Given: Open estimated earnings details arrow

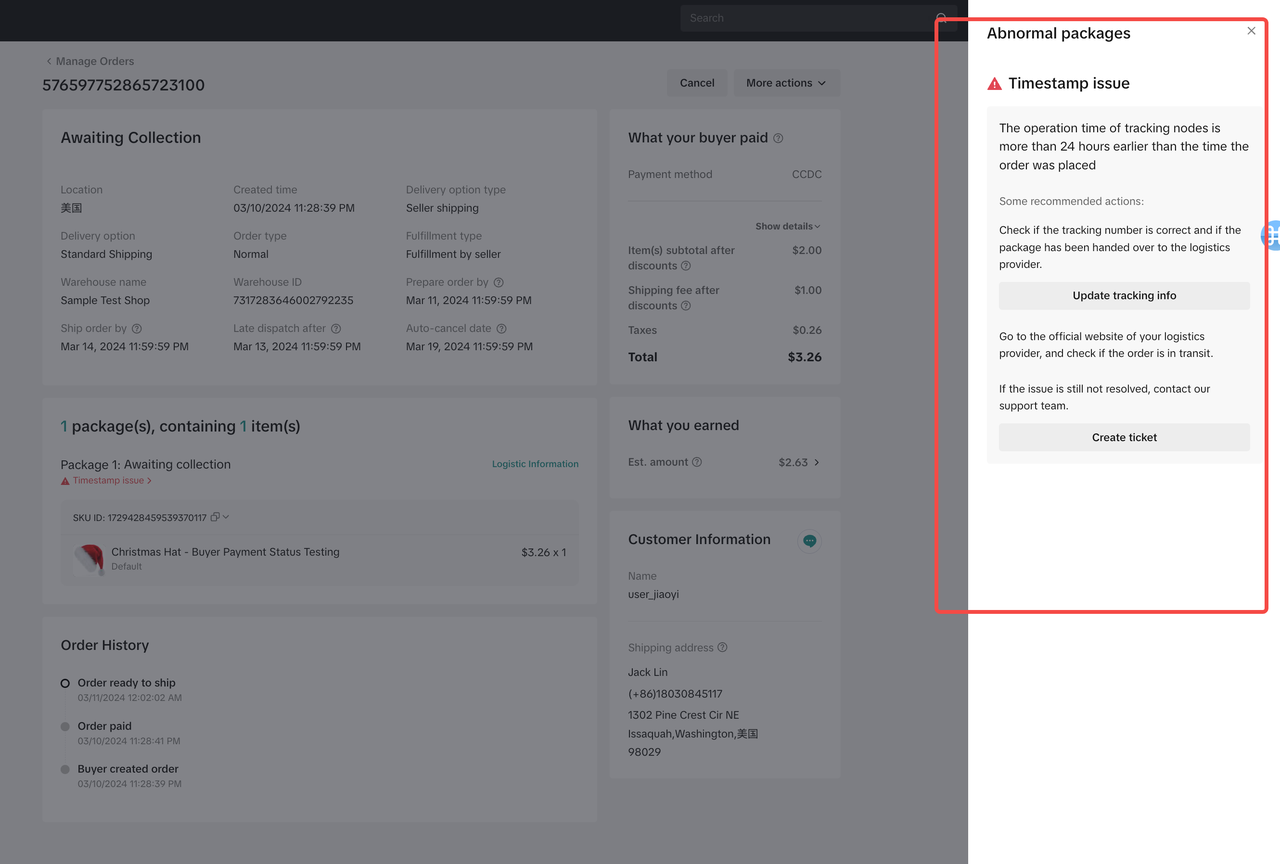Looking at the screenshot, I should point(816,462).
